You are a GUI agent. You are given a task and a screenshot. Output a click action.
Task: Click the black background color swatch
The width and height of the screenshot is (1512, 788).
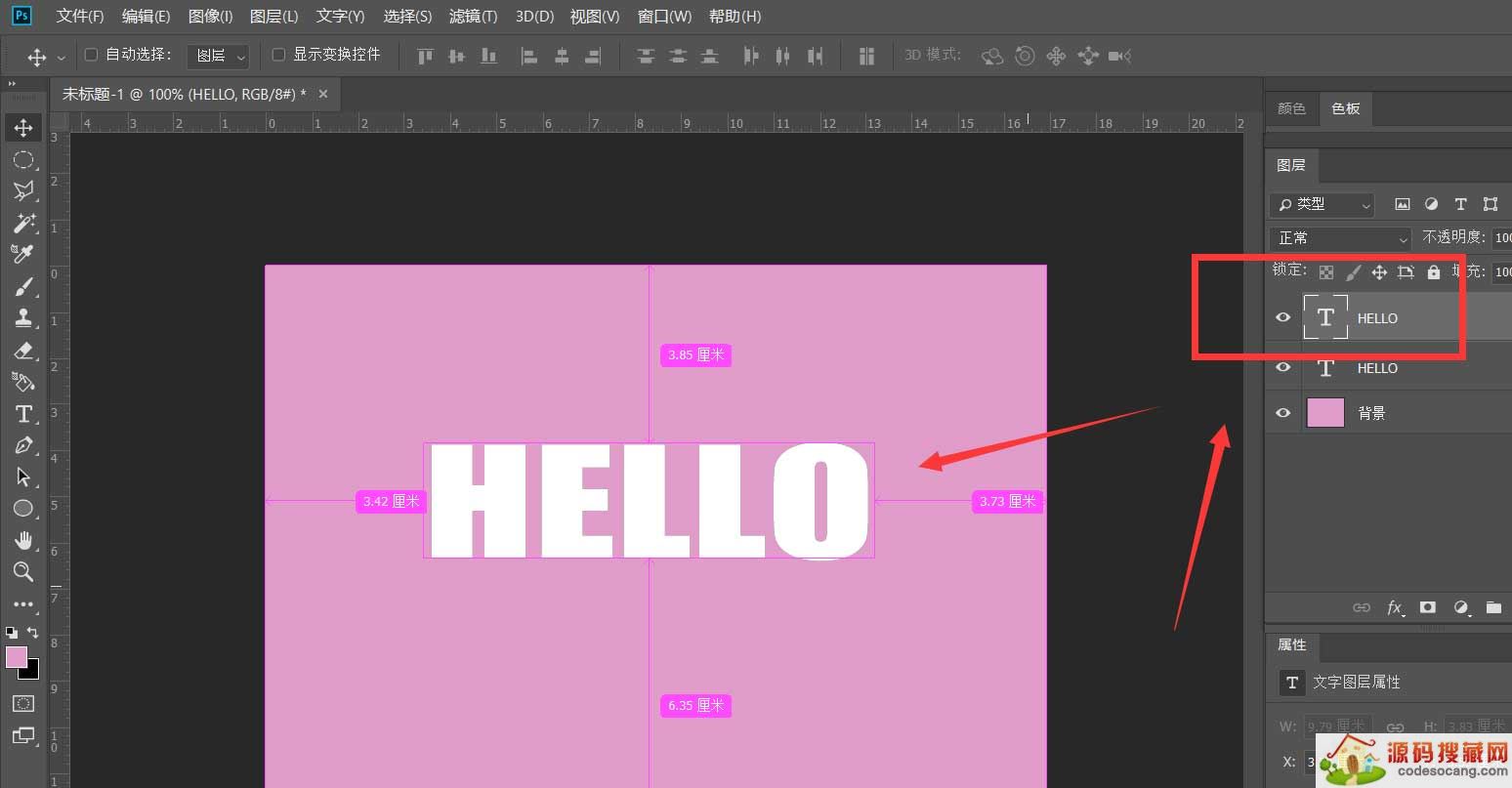point(33,673)
